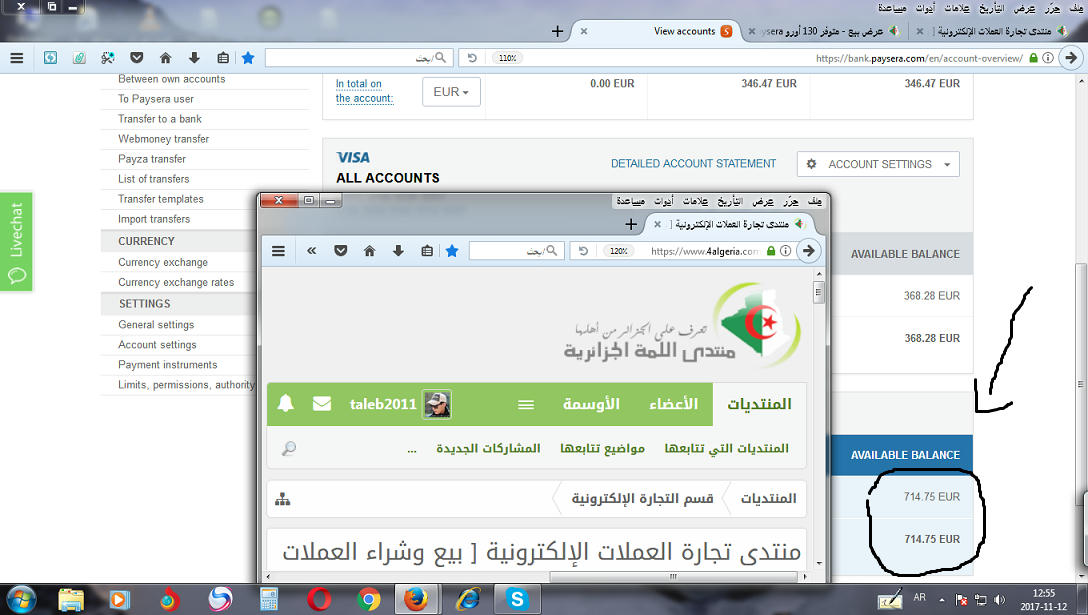Open the Detailed Account Statement link

(x=693, y=164)
